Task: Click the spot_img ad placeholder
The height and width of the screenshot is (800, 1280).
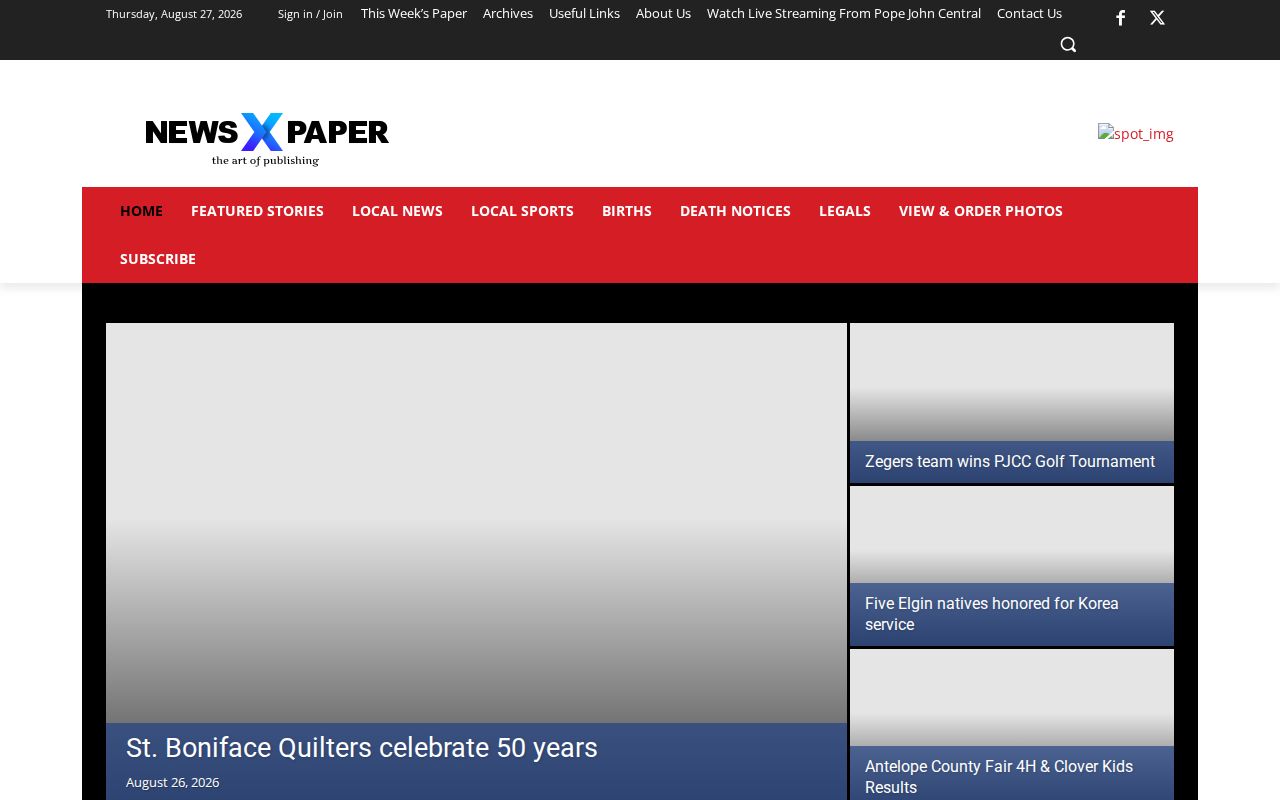Action: (x=1136, y=133)
